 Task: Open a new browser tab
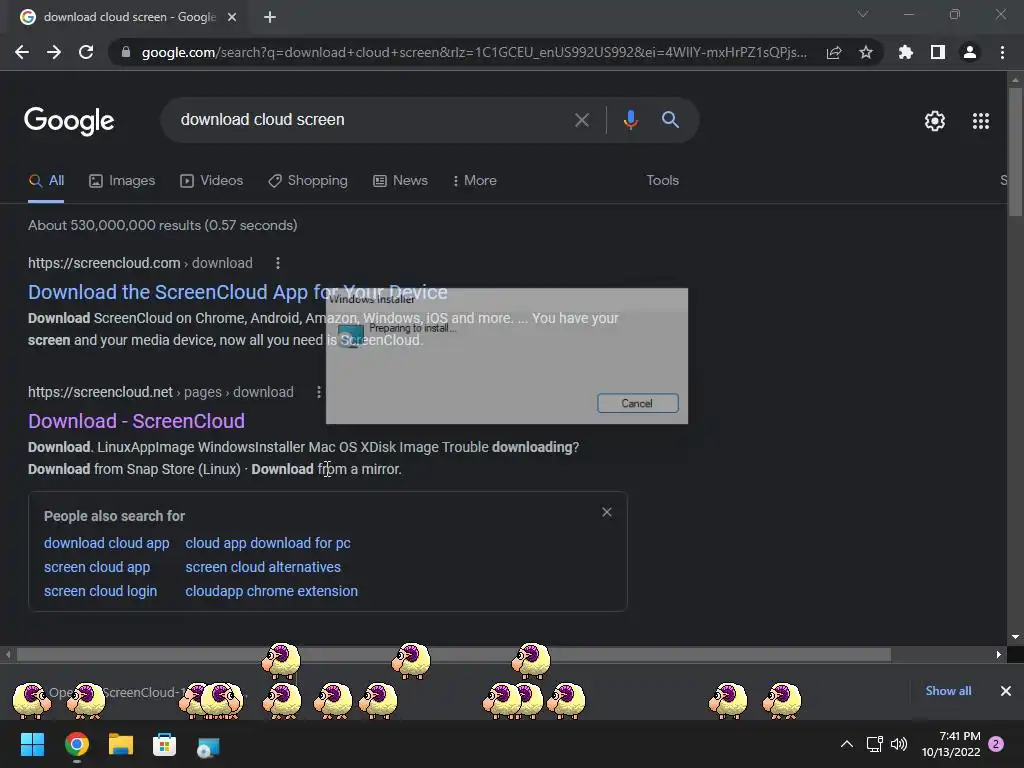pos(270,18)
